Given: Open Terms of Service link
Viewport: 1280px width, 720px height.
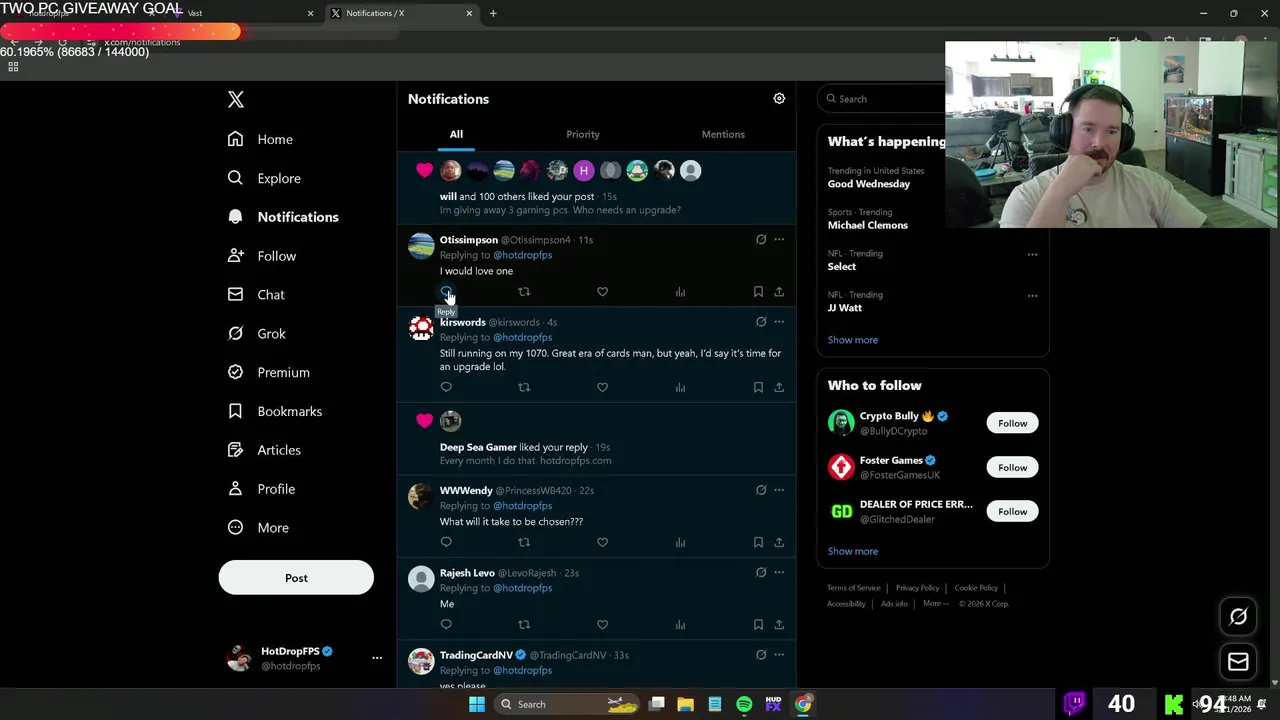Looking at the screenshot, I should tap(854, 588).
